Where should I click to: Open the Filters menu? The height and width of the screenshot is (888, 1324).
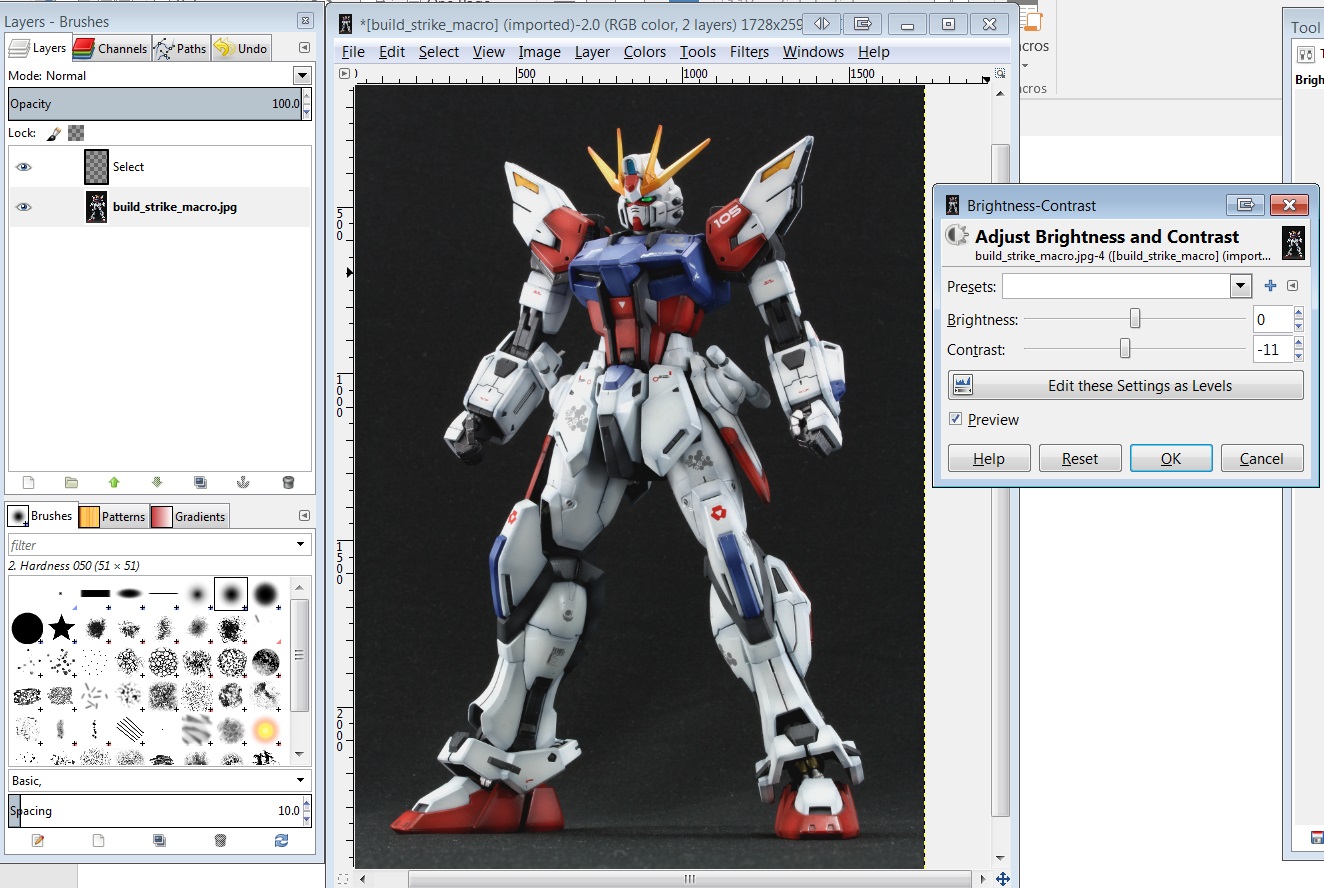pos(749,52)
